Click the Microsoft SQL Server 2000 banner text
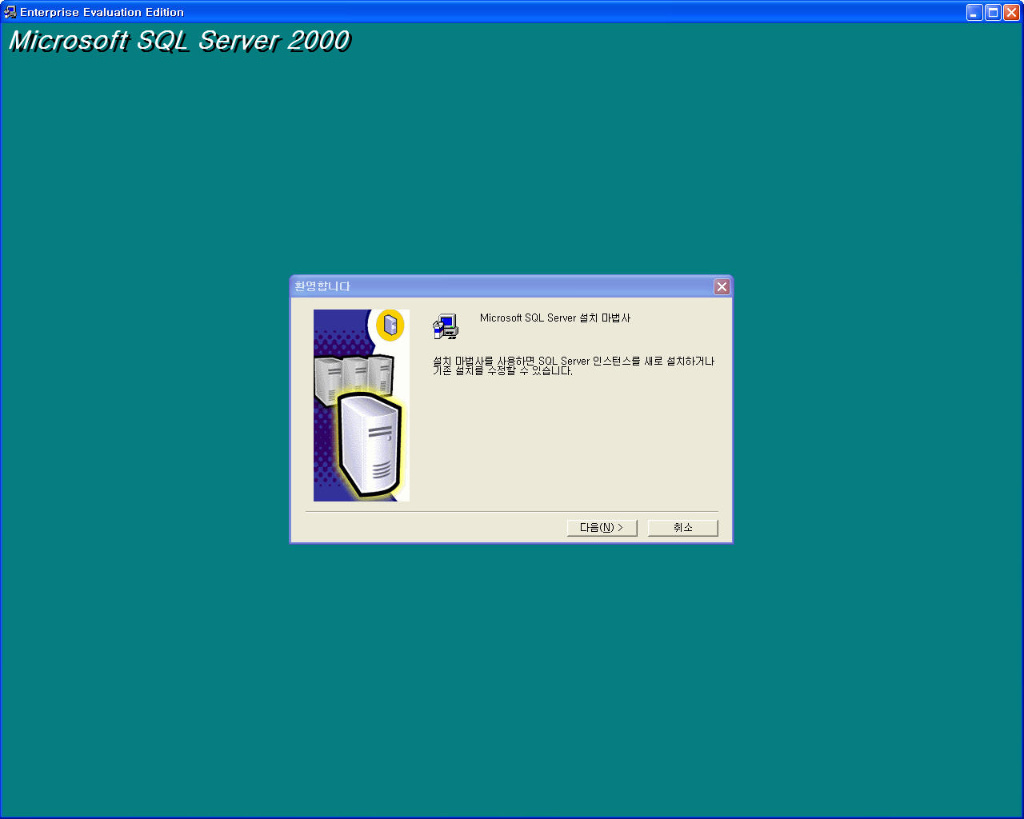1024x819 pixels. 180,40
